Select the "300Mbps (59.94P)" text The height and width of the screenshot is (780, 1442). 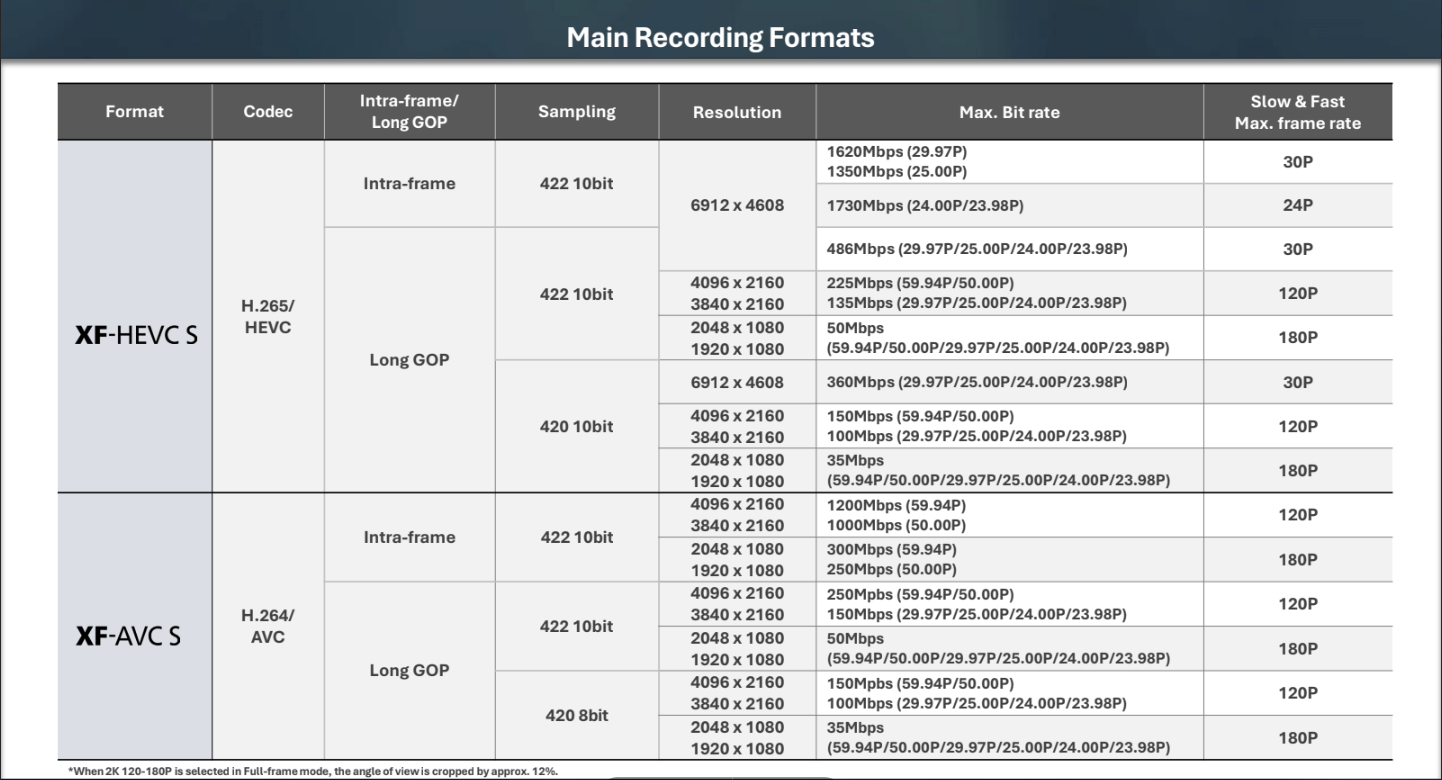click(892, 549)
